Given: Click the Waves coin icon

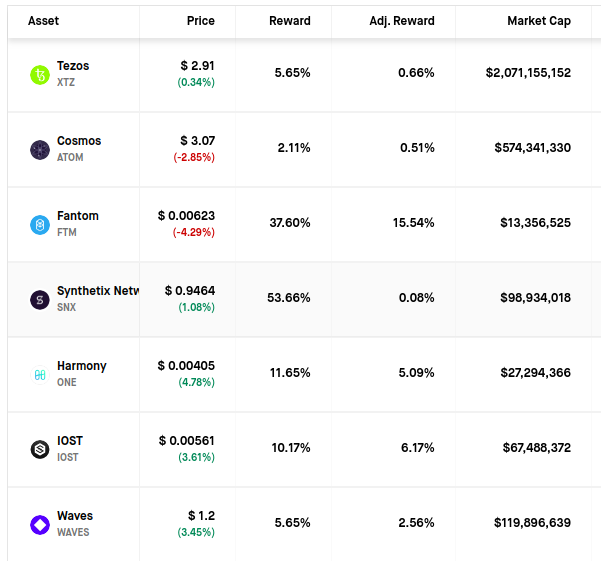Looking at the screenshot, I should coord(40,525).
